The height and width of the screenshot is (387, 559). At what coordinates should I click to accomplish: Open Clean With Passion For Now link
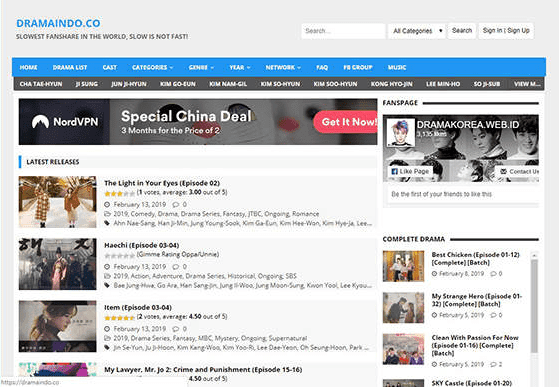tap(475, 345)
